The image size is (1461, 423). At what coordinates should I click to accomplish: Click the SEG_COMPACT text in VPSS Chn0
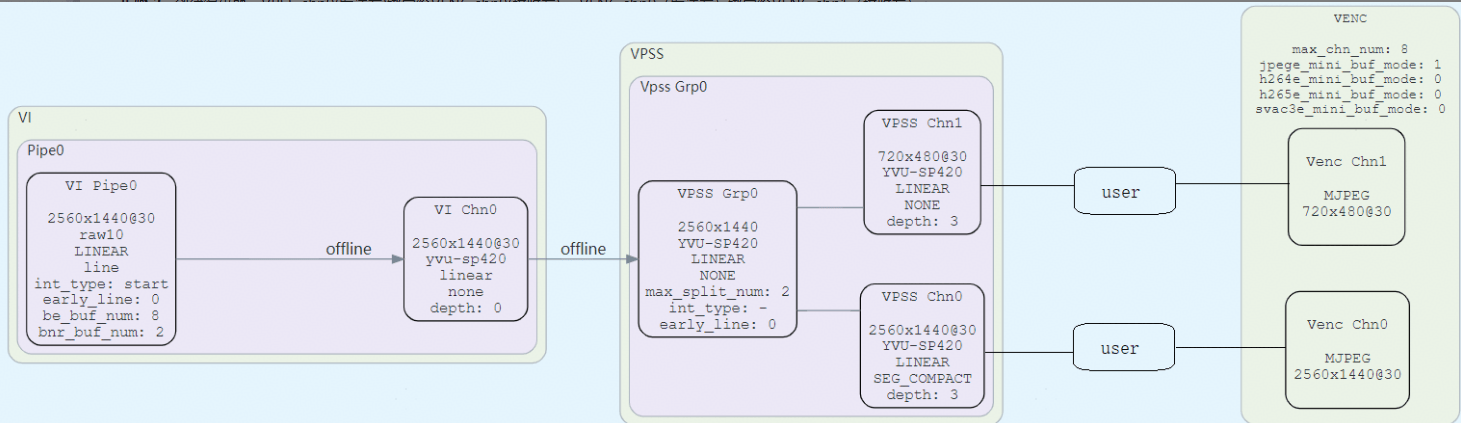(922, 378)
